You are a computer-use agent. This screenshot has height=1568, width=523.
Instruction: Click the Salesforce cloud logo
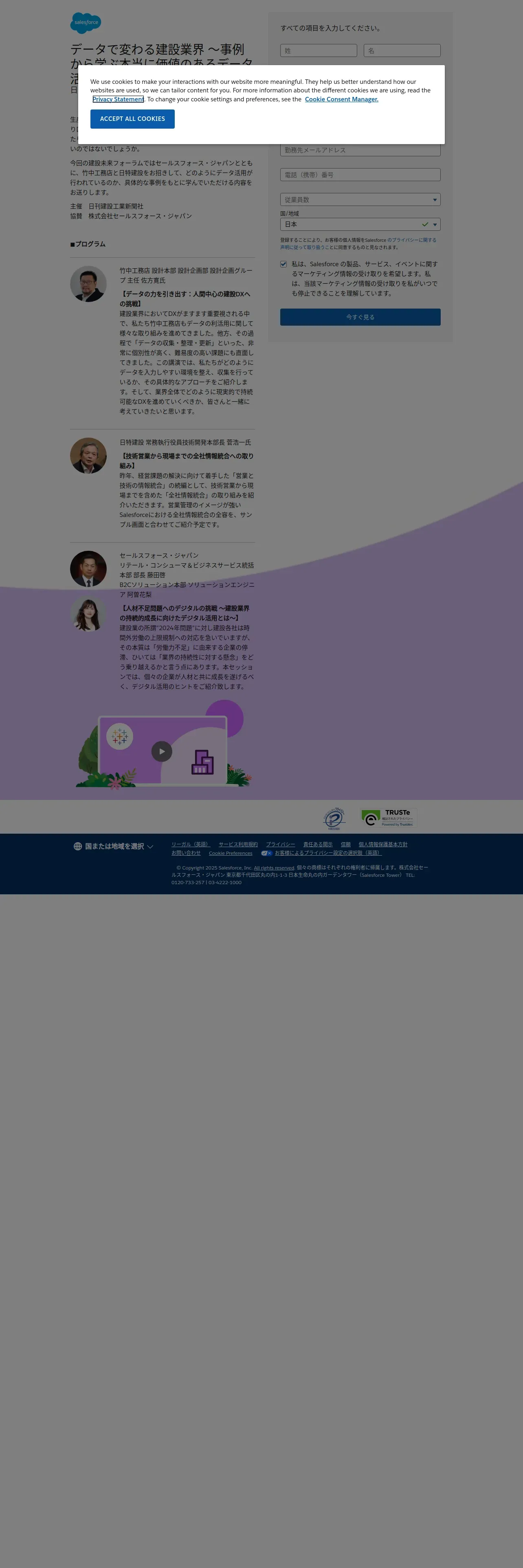86,23
